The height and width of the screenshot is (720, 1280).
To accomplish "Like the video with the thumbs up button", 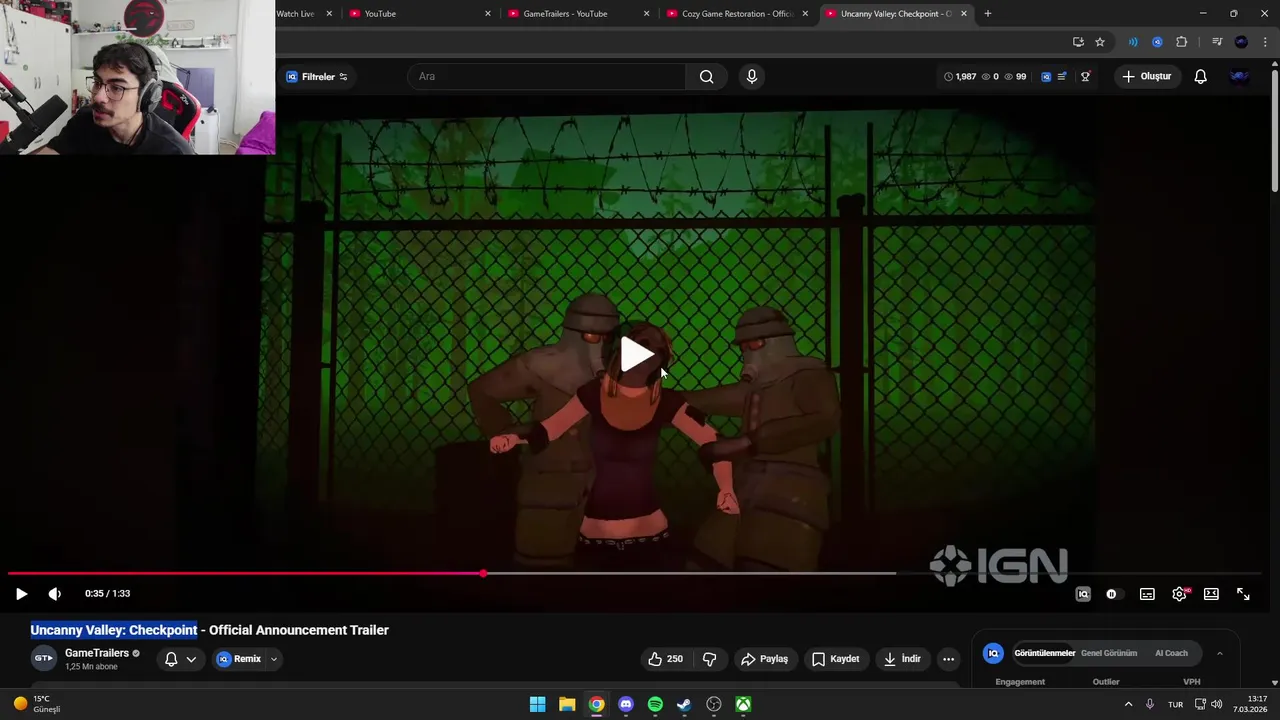I will click(x=665, y=659).
